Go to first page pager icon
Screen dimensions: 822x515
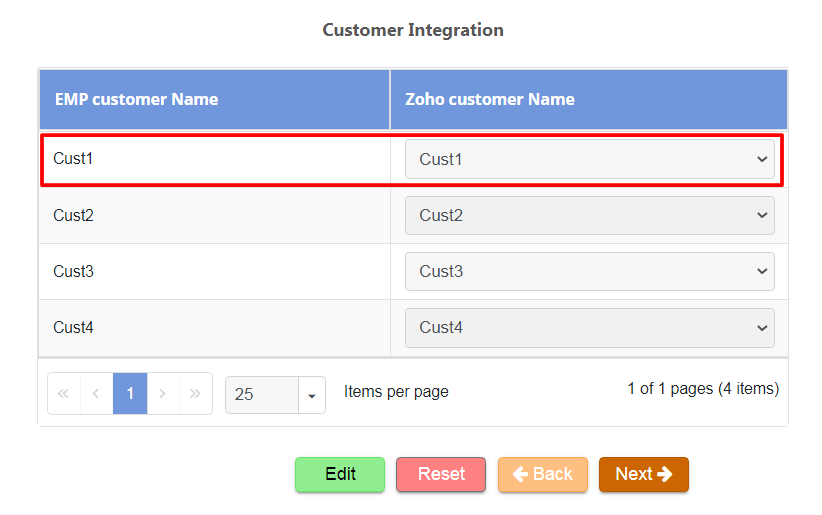tap(64, 394)
